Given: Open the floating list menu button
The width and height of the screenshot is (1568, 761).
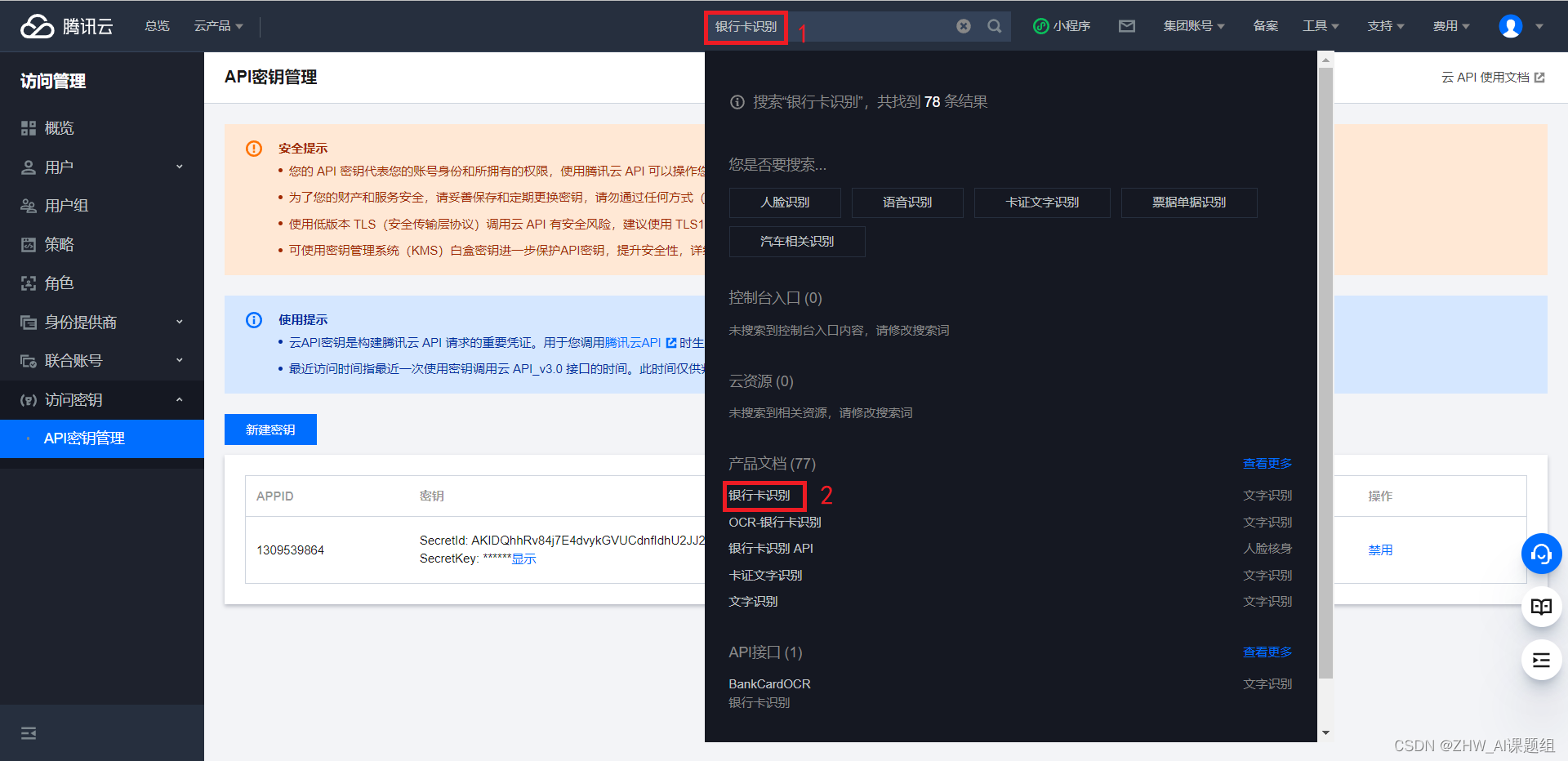Looking at the screenshot, I should (x=1541, y=660).
